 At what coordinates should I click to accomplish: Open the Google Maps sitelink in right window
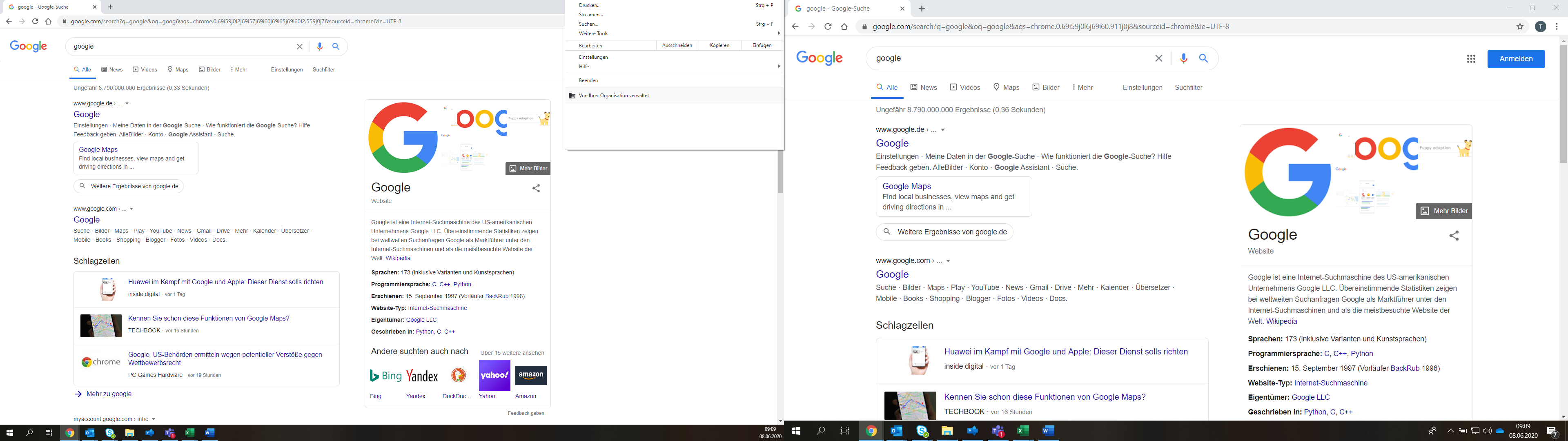tap(906, 186)
